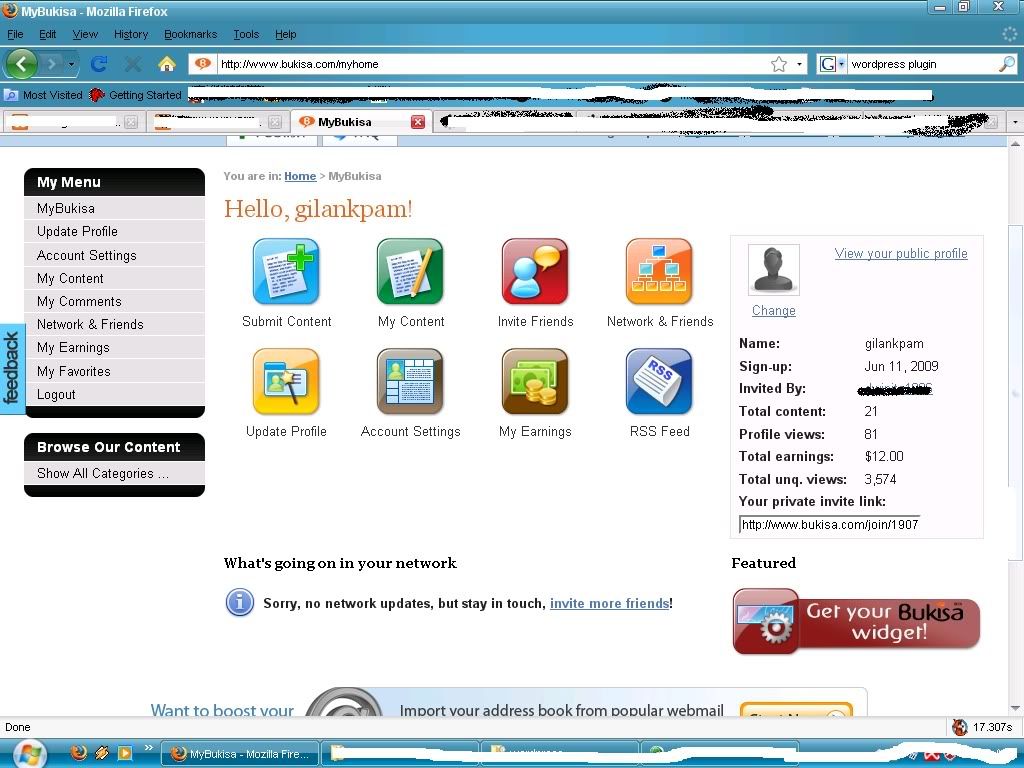Click the Home breadcrumb link
The width and height of the screenshot is (1024, 768).
tap(300, 176)
